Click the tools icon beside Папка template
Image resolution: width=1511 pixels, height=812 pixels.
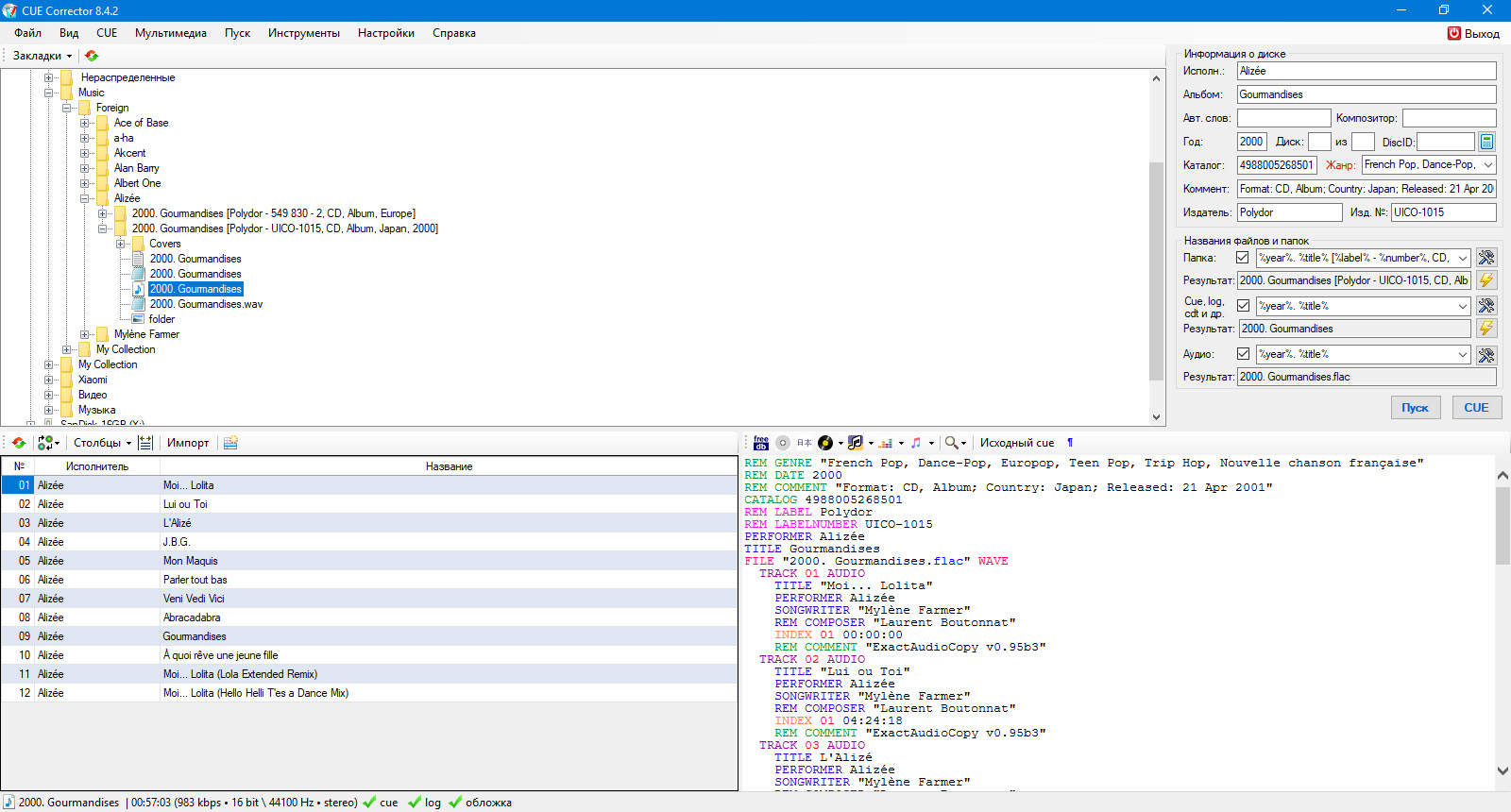(x=1486, y=258)
